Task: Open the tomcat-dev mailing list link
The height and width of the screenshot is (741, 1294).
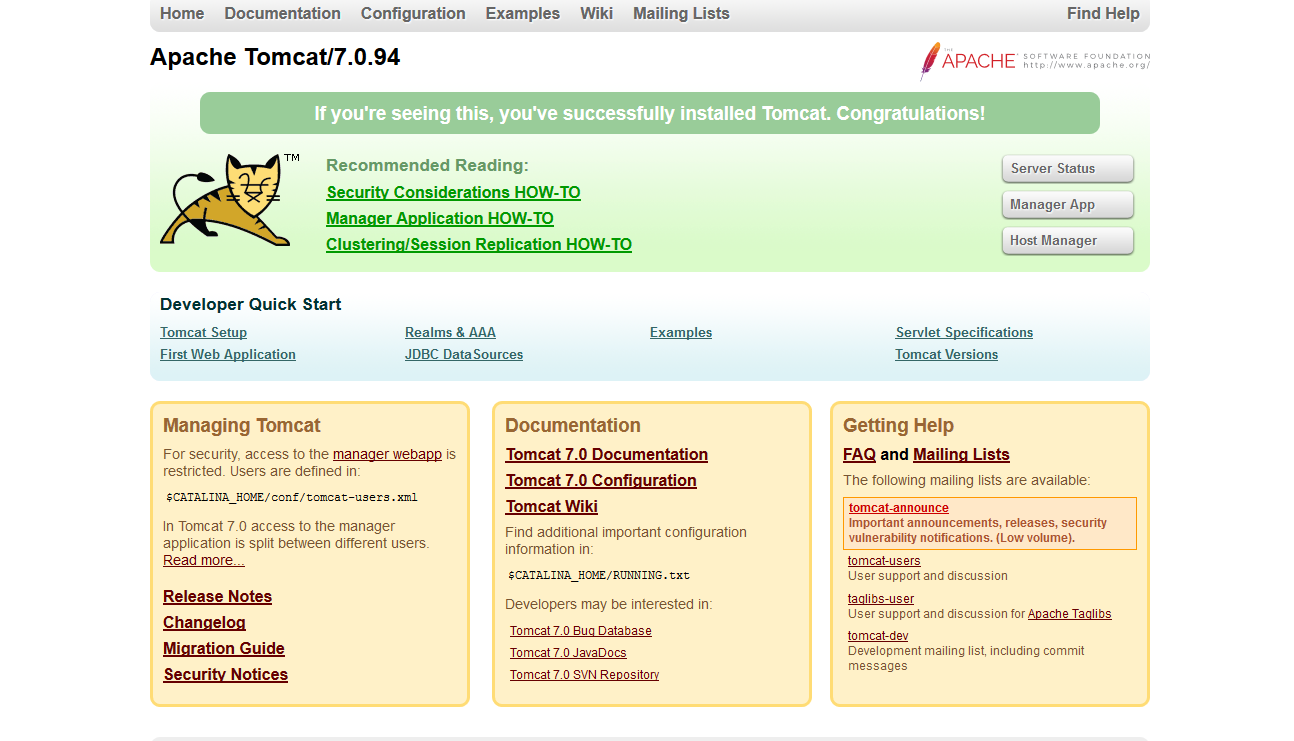Action: click(x=878, y=636)
